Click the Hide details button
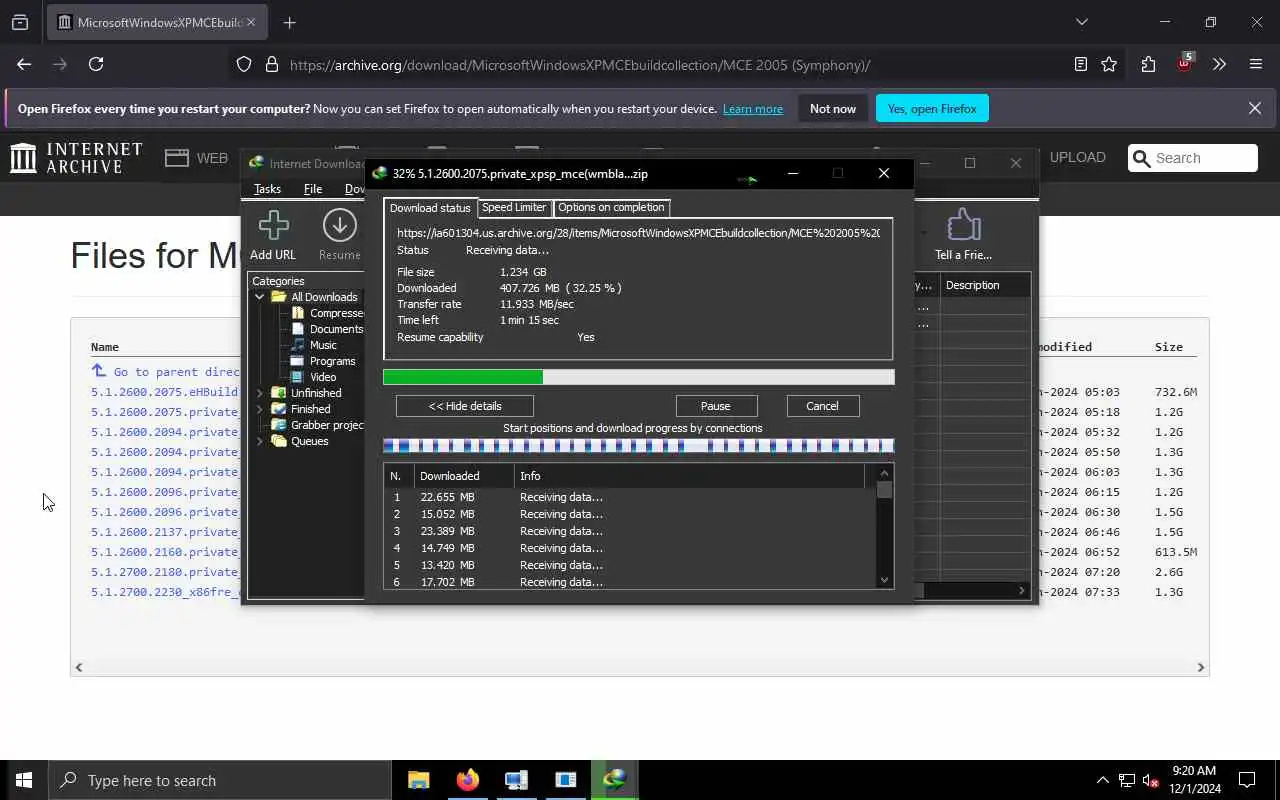Screen dimensions: 1280x800 pos(465,406)
